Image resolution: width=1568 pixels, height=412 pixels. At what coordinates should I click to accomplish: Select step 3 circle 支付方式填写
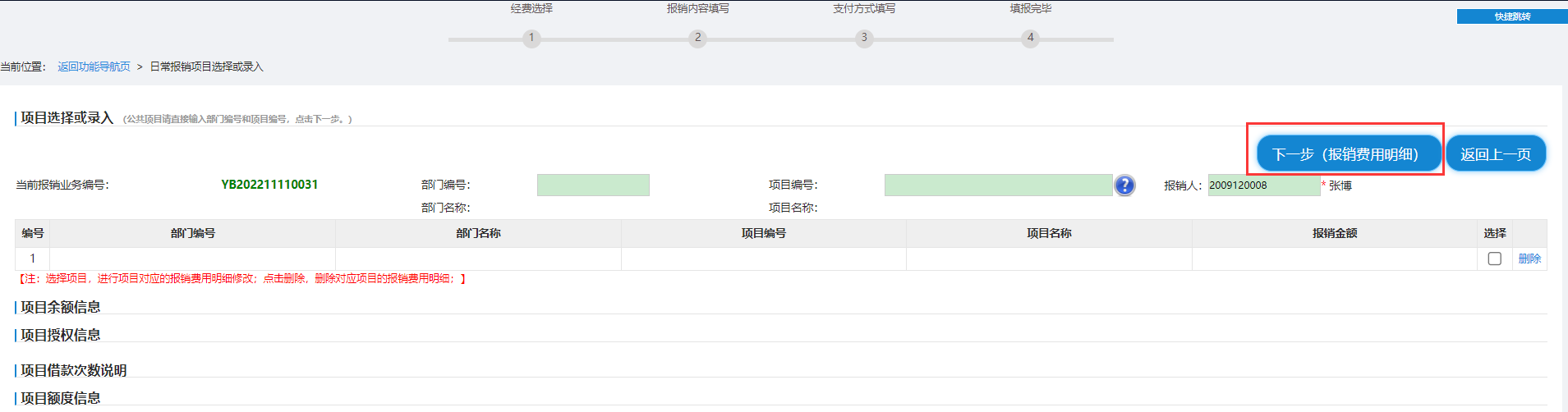[863, 38]
